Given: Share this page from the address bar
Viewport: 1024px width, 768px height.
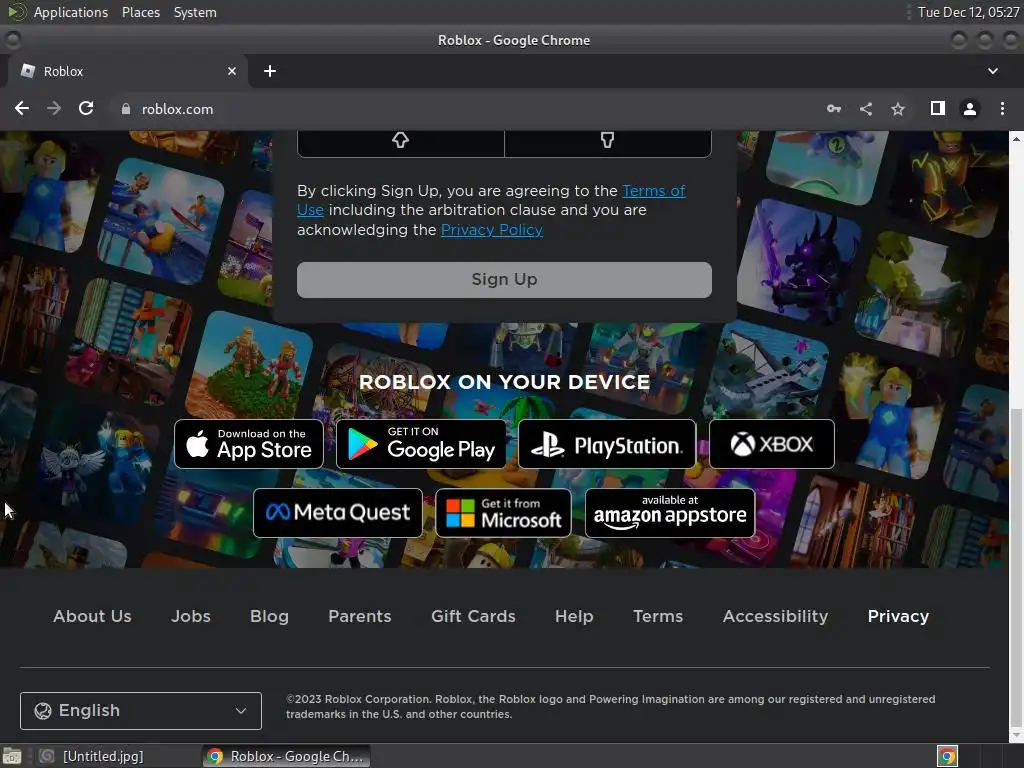Looking at the screenshot, I should tap(866, 109).
